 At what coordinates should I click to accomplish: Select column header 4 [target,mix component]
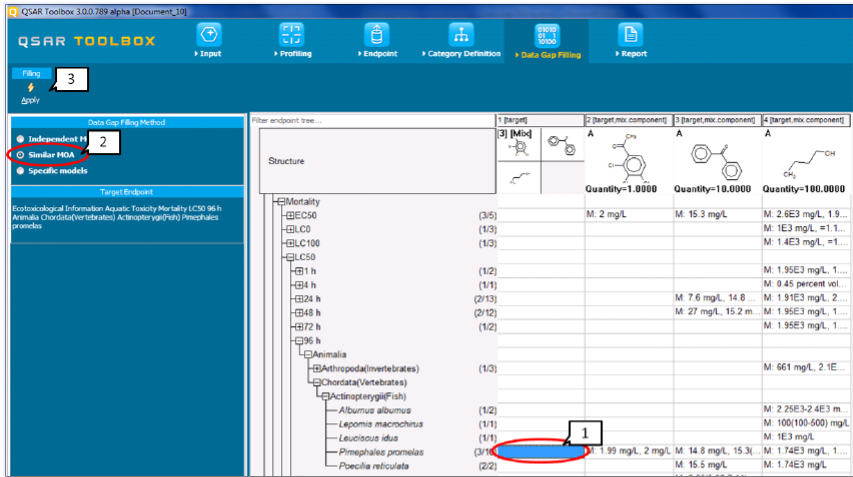[806, 120]
